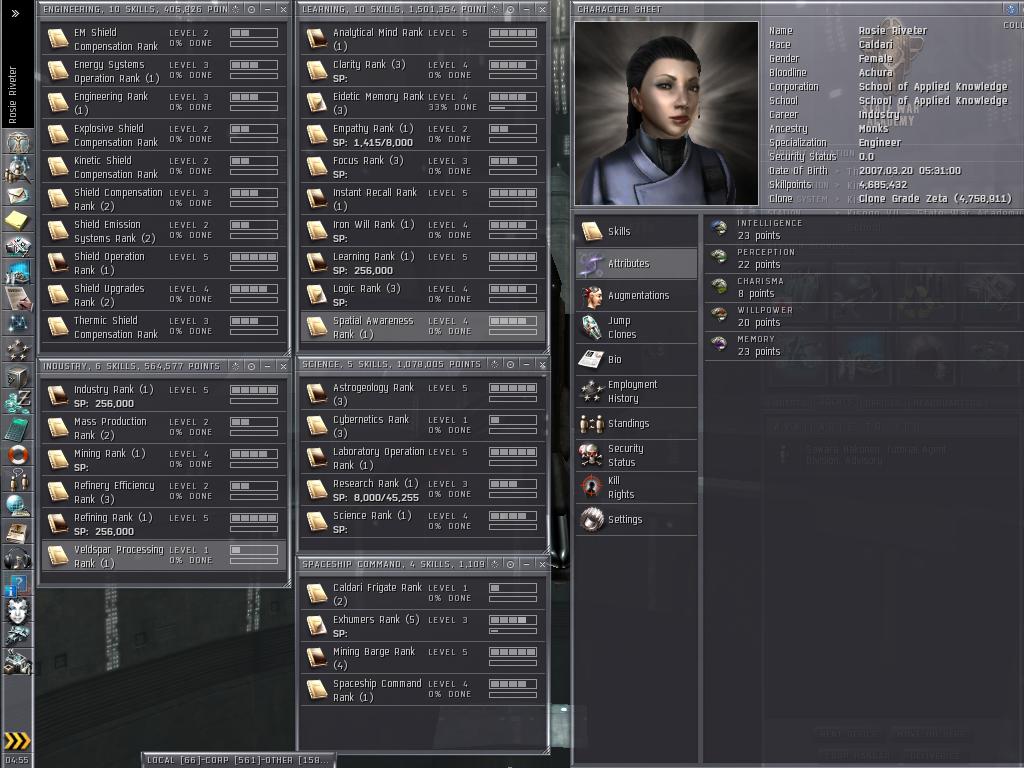Open the corporation stars sidebar icon

tap(18, 350)
